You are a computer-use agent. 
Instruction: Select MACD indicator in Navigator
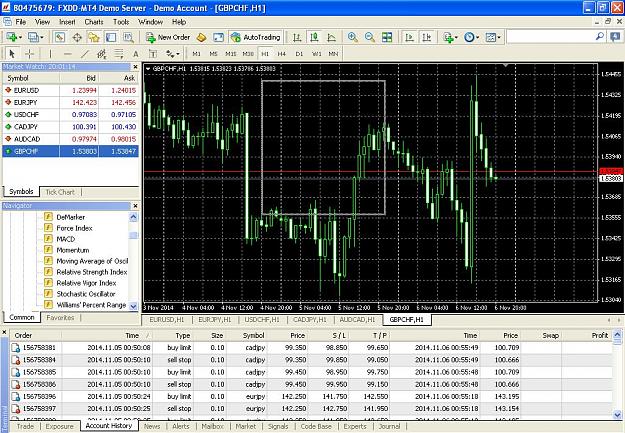point(66,239)
